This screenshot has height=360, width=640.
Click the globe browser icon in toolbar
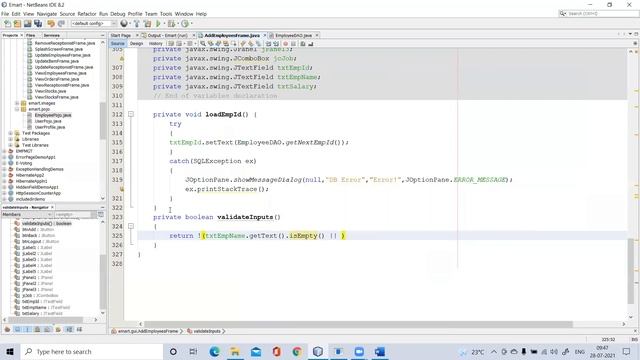[x=124, y=24]
